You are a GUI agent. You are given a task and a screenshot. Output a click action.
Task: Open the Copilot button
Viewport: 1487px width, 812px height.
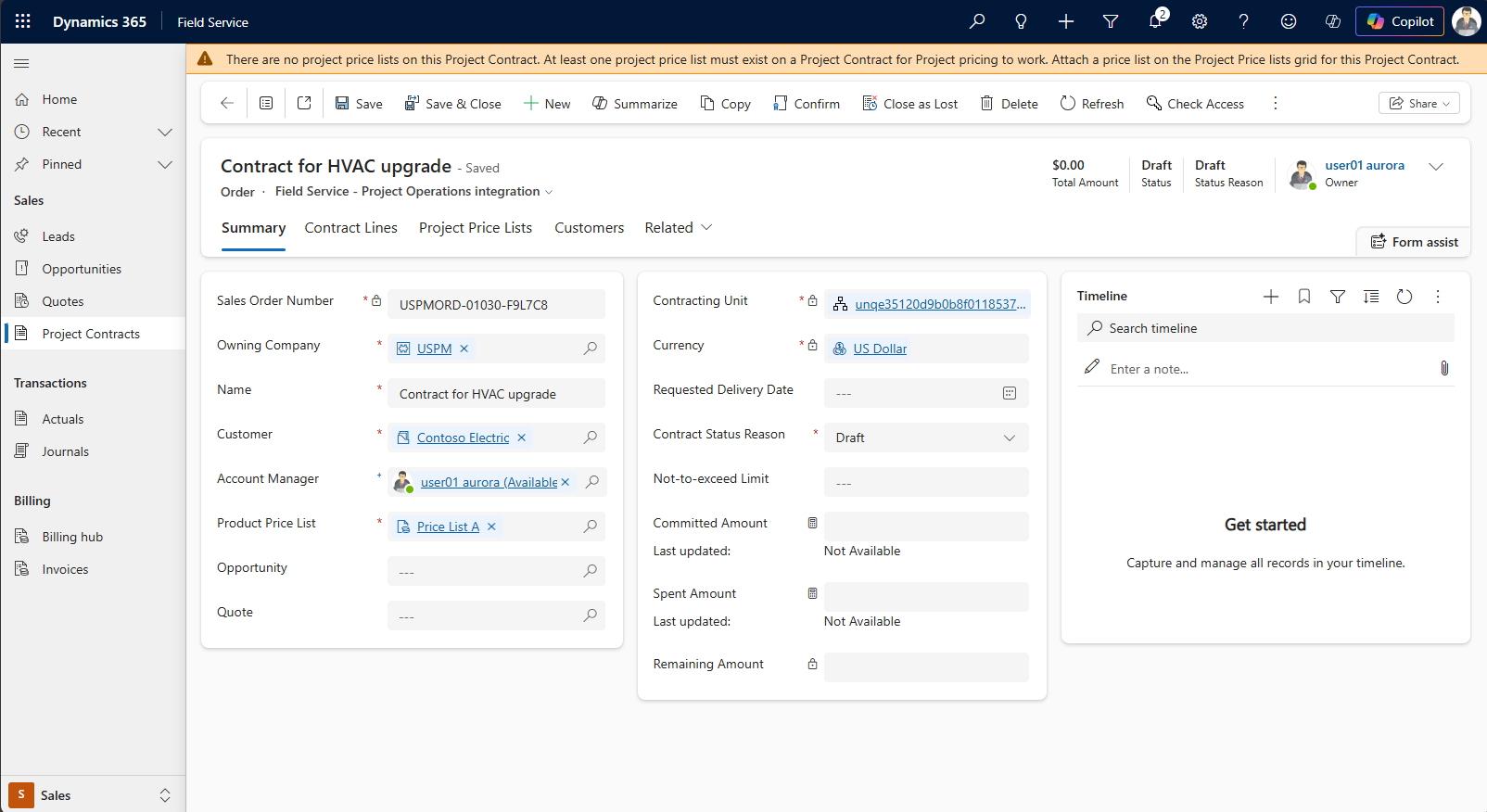(1400, 21)
